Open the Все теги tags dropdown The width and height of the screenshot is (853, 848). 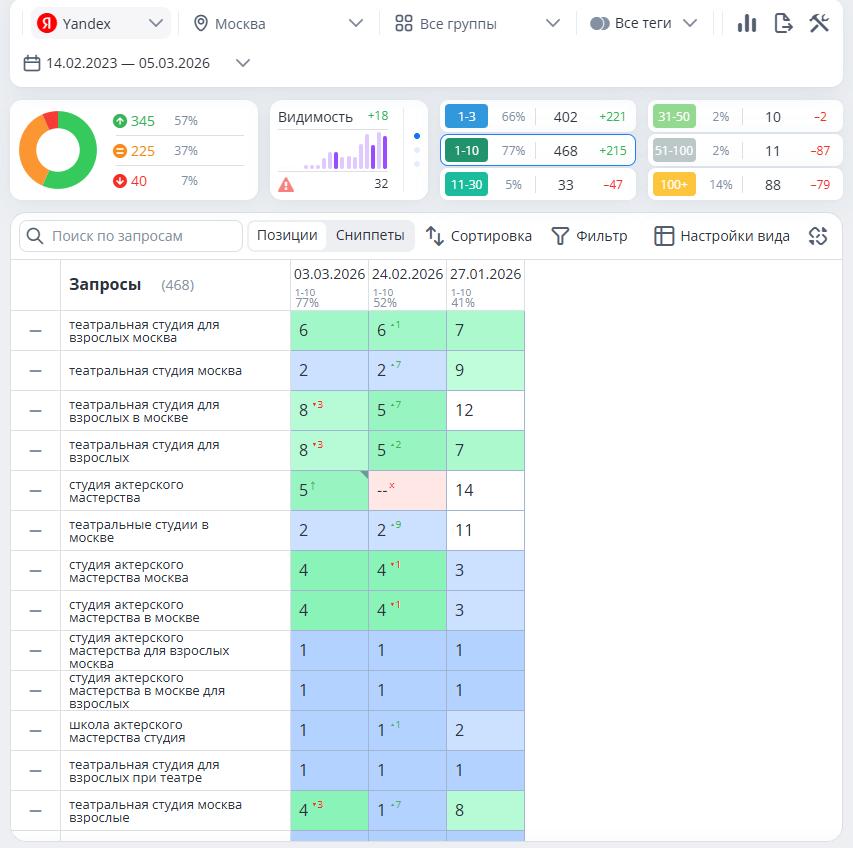point(644,23)
